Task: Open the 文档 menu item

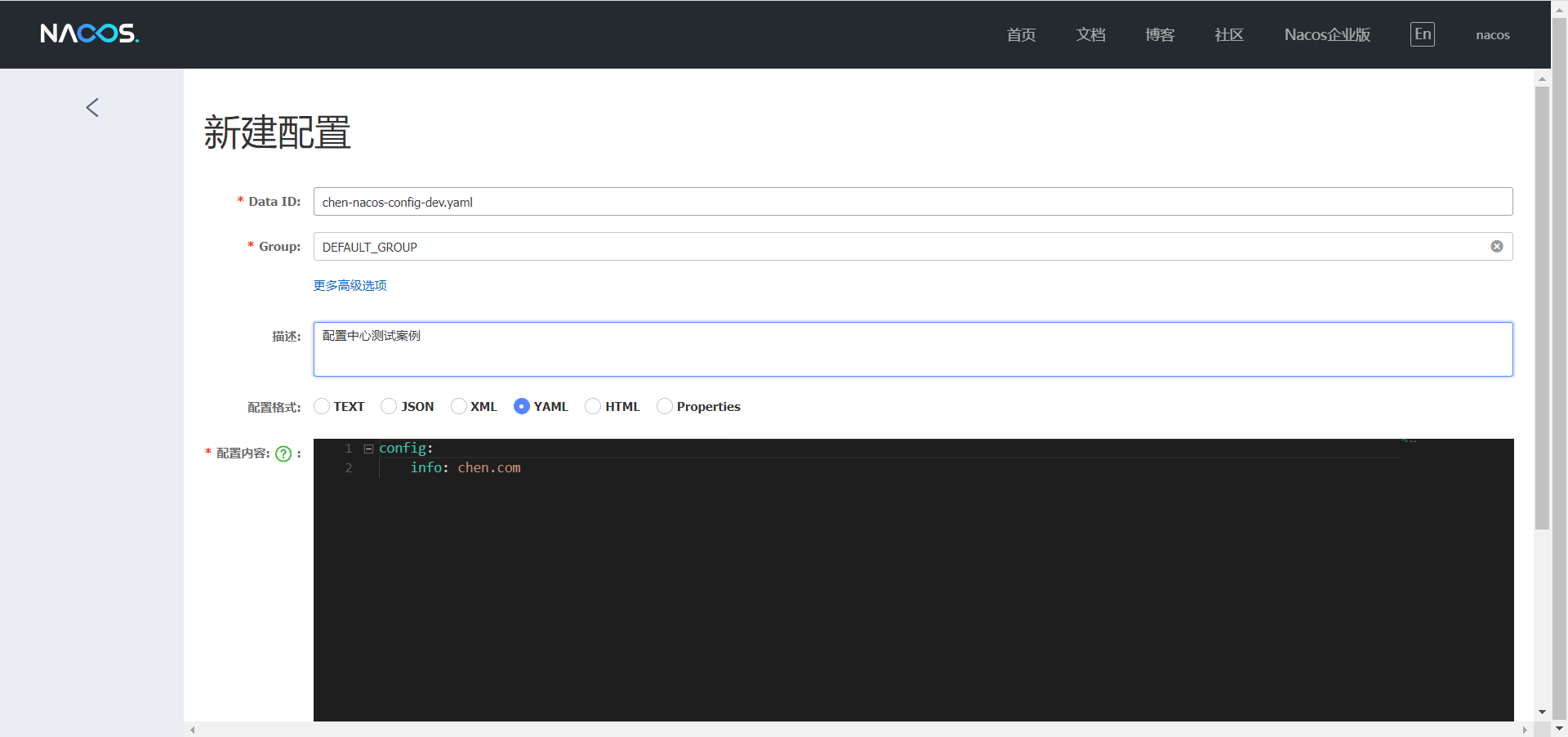Action: tap(1090, 34)
